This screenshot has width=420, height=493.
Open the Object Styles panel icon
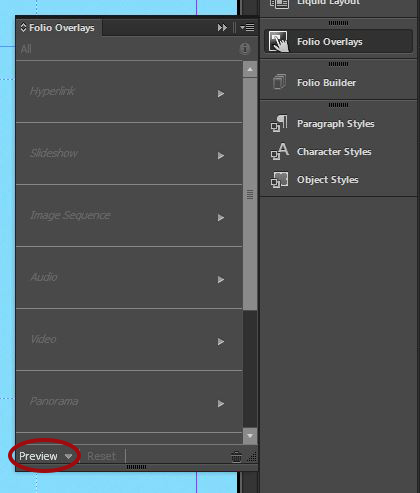279,180
